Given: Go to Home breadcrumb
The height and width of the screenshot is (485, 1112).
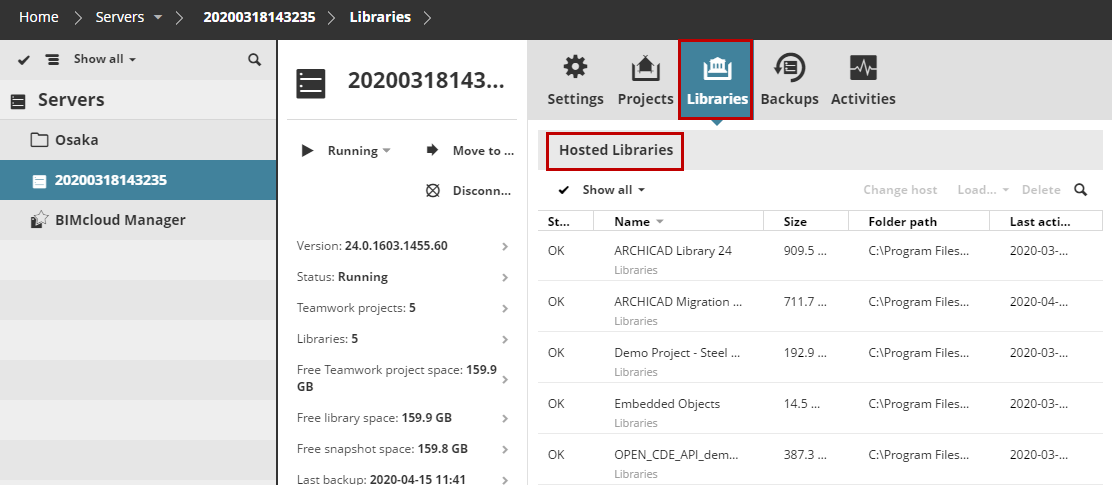Looking at the screenshot, I should coord(38,17).
